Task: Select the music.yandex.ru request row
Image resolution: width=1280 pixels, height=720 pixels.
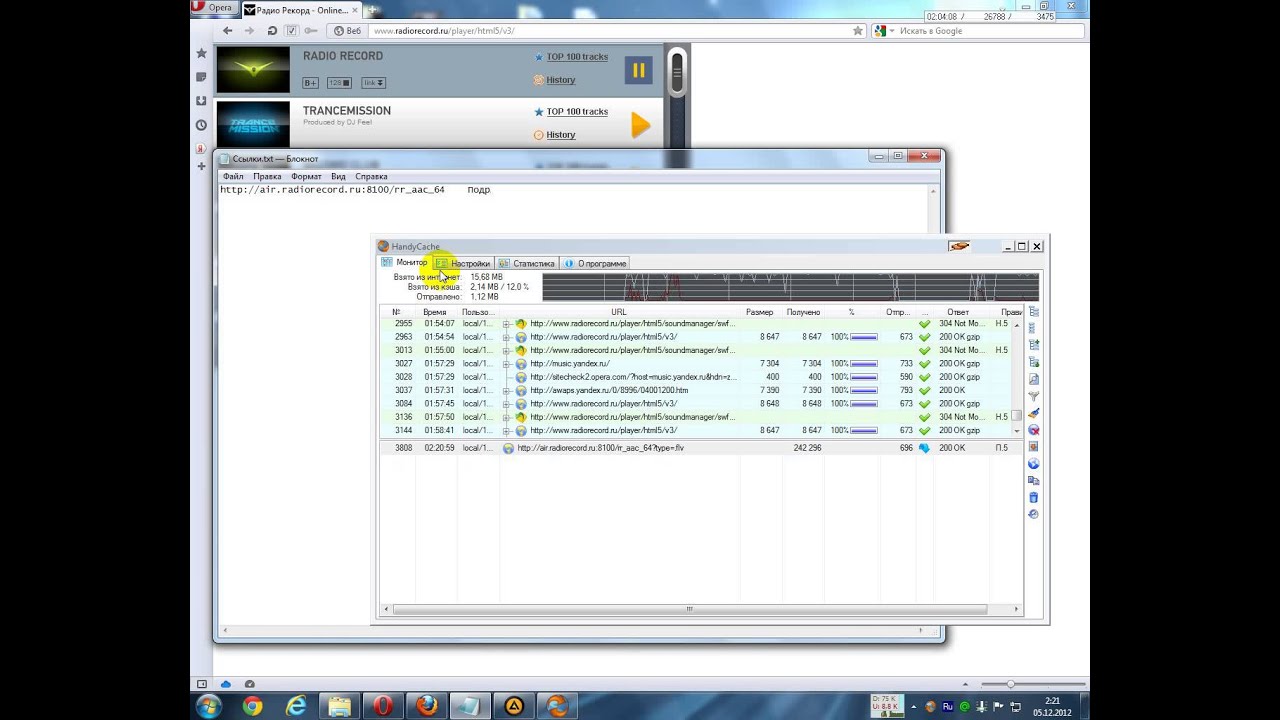Action: pyautogui.click(x=696, y=364)
